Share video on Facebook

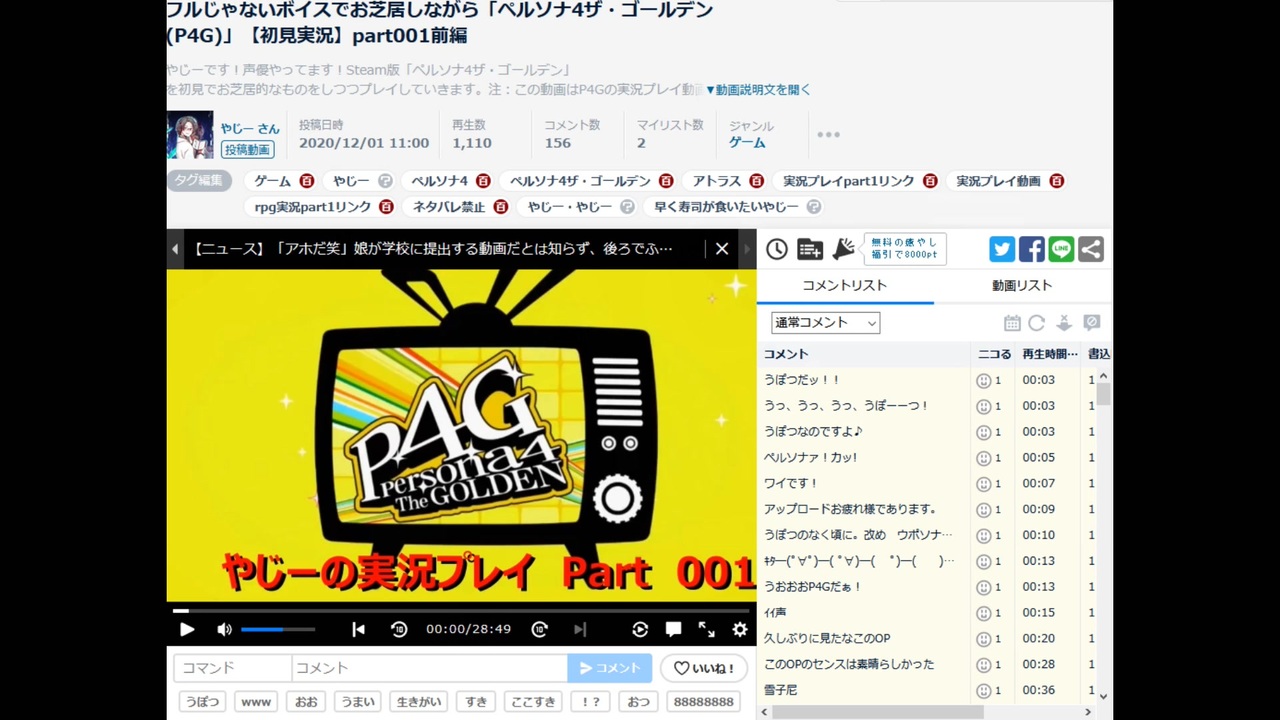coord(1032,249)
